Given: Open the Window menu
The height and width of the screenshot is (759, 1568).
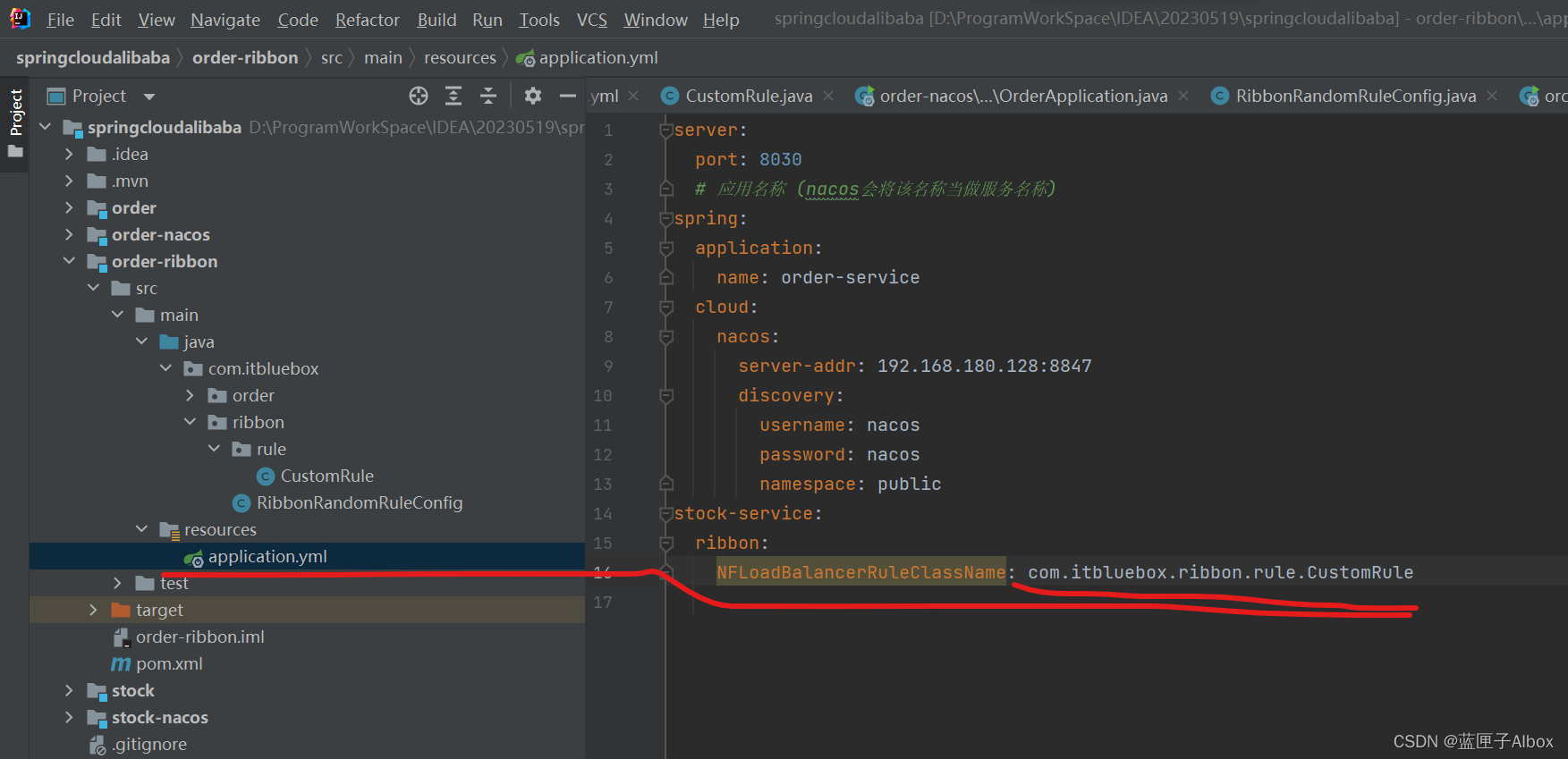Looking at the screenshot, I should (x=656, y=20).
